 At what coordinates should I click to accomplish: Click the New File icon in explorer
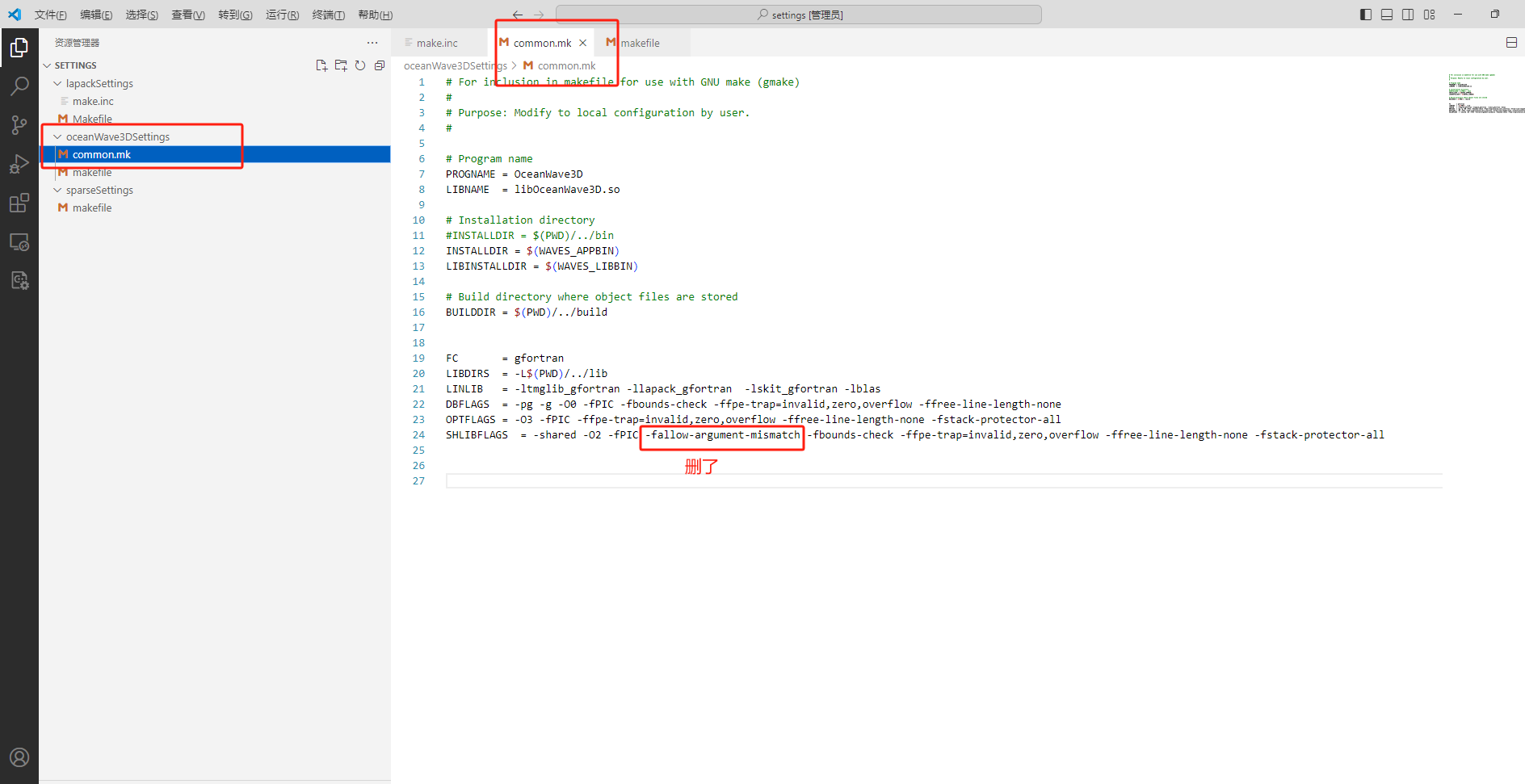(321, 65)
